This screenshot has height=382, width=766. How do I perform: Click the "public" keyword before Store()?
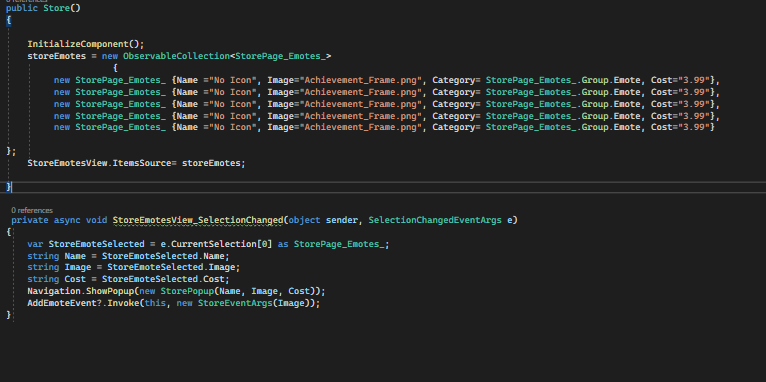(x=21, y=8)
